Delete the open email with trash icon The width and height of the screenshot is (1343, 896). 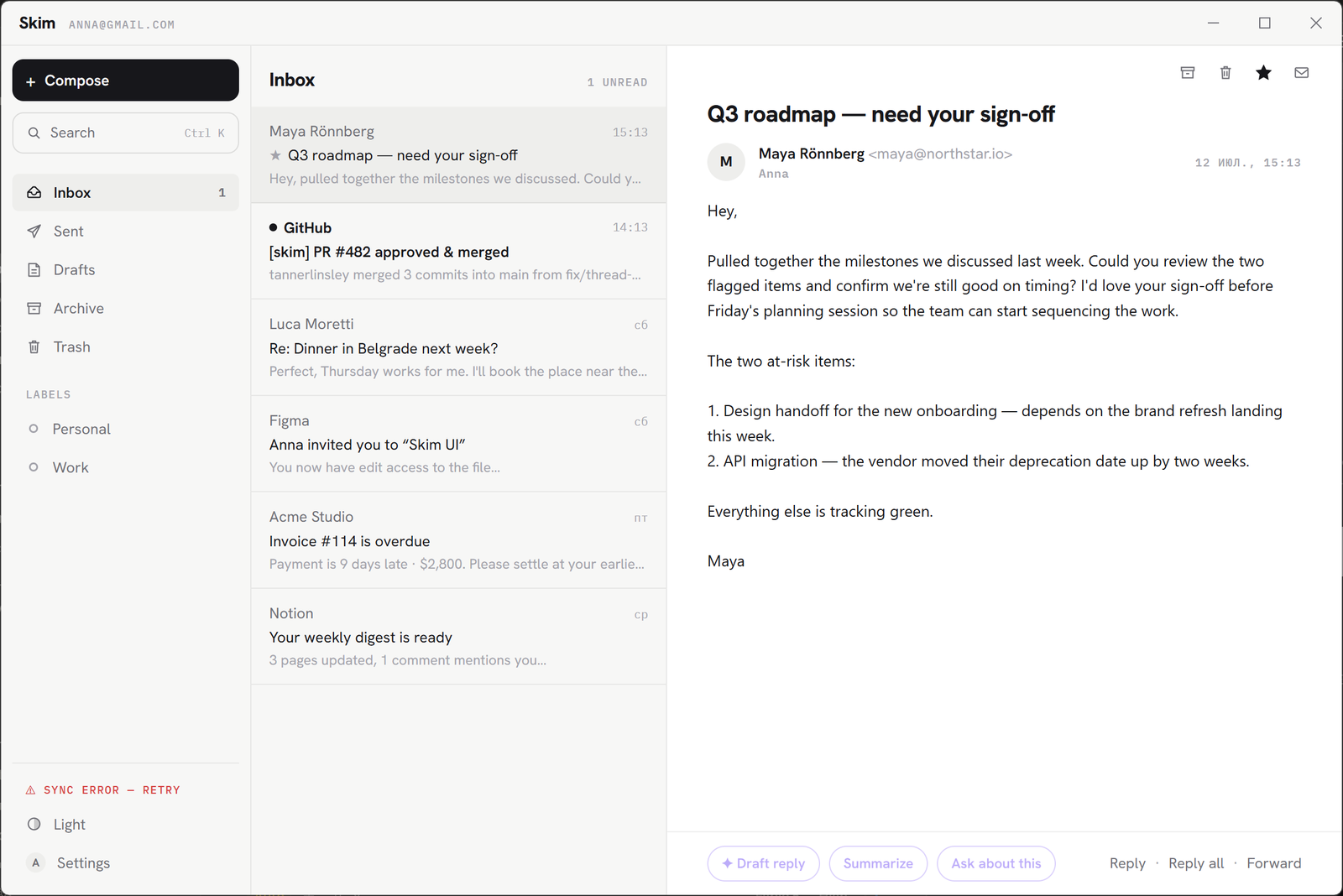click(x=1225, y=73)
